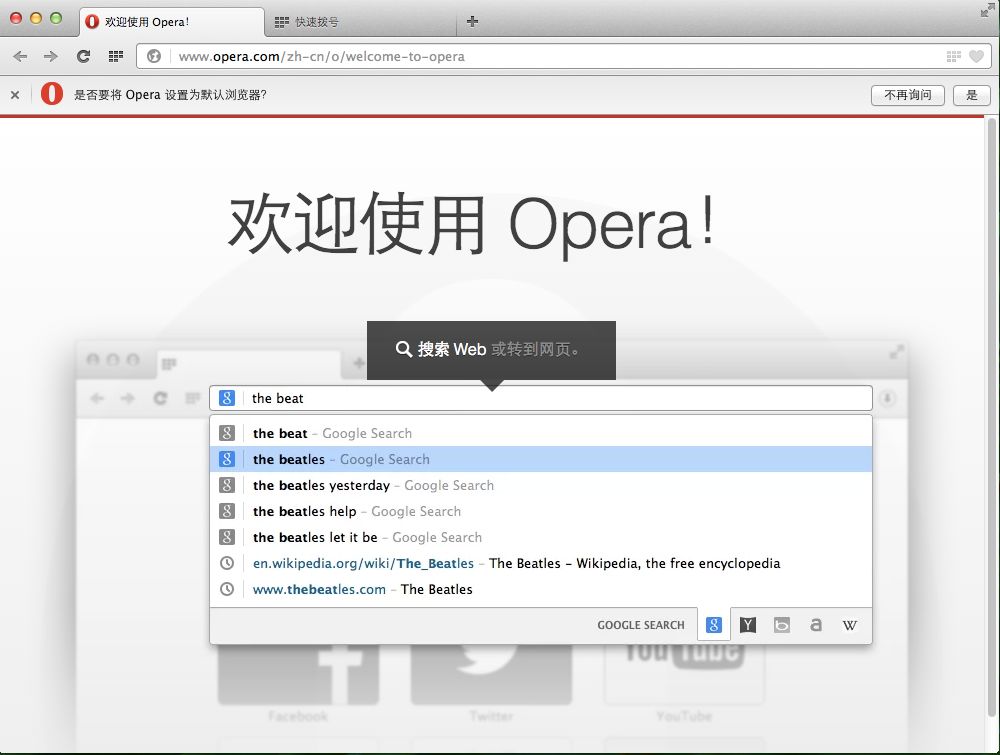Click the globe site info icon

click(x=154, y=56)
